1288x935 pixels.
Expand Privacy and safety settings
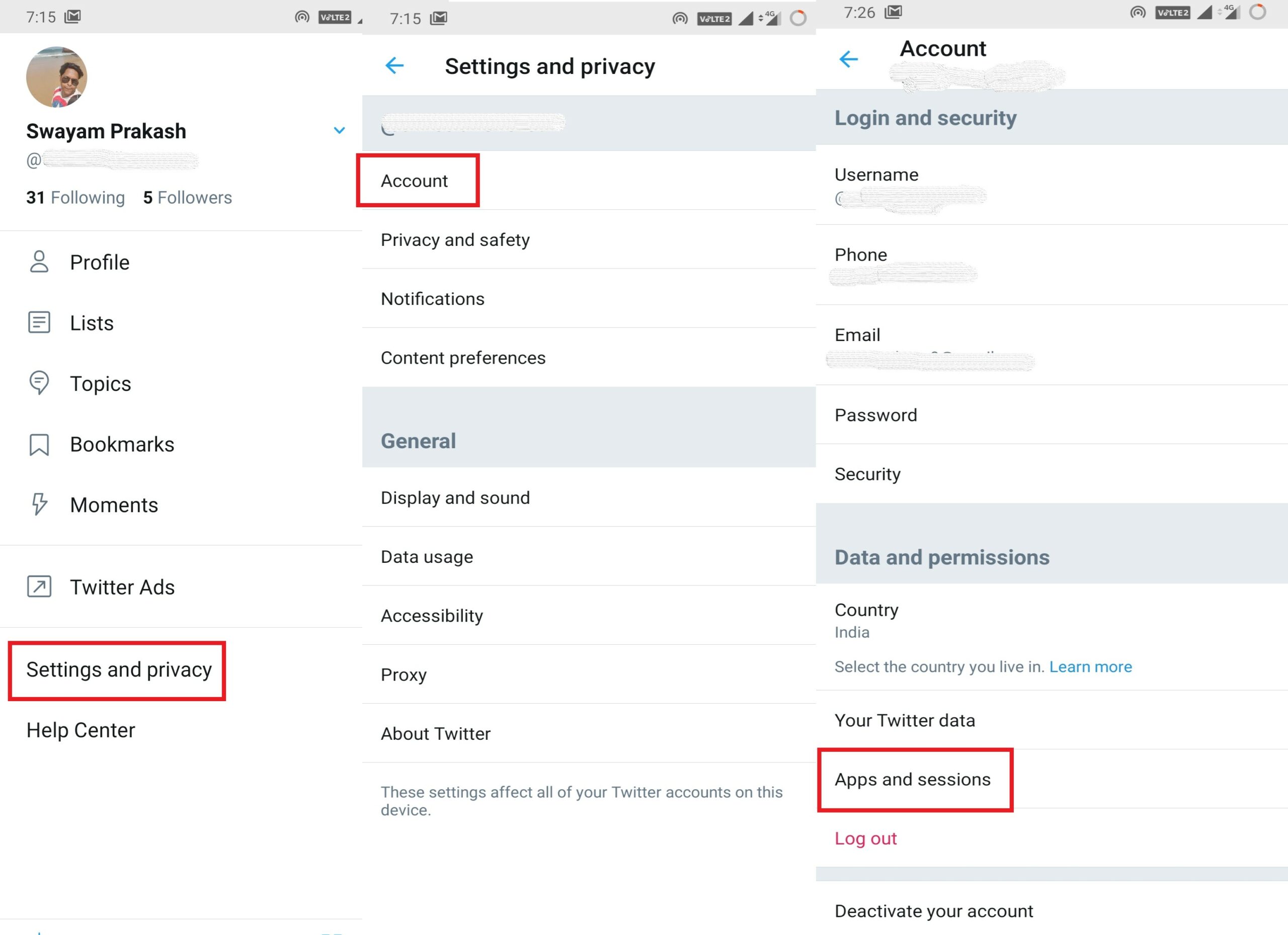coord(454,239)
